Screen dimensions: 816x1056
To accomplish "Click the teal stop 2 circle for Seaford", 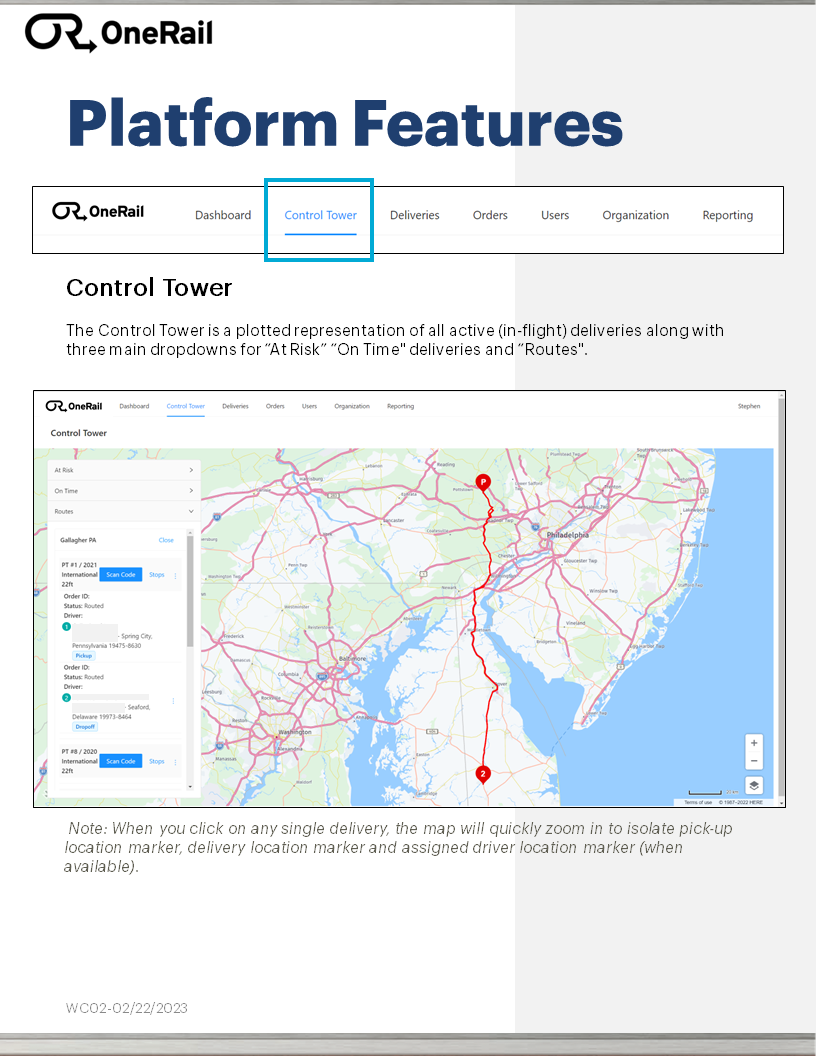I will pyautogui.click(x=67, y=698).
